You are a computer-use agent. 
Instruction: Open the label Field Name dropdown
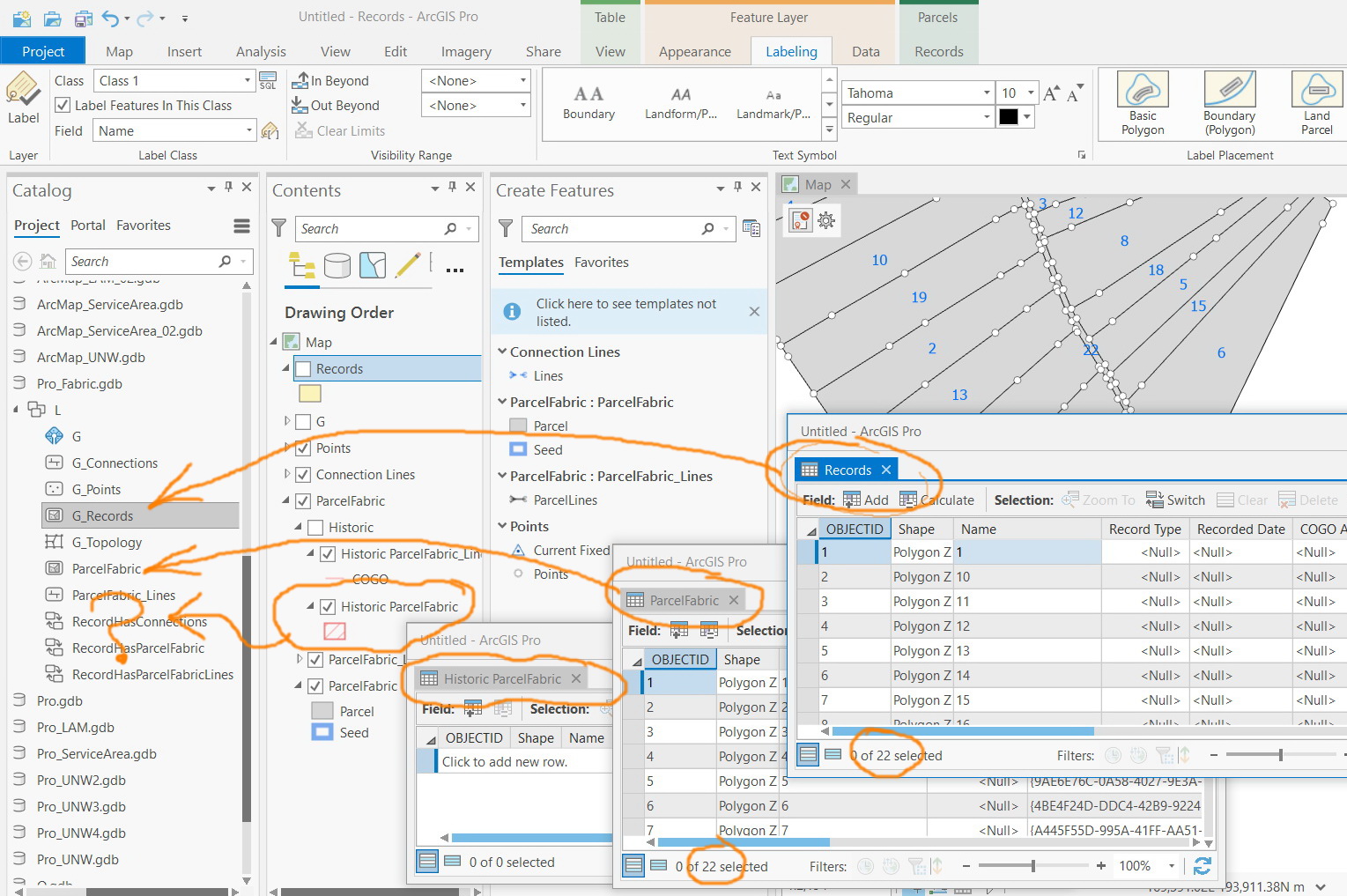click(248, 130)
